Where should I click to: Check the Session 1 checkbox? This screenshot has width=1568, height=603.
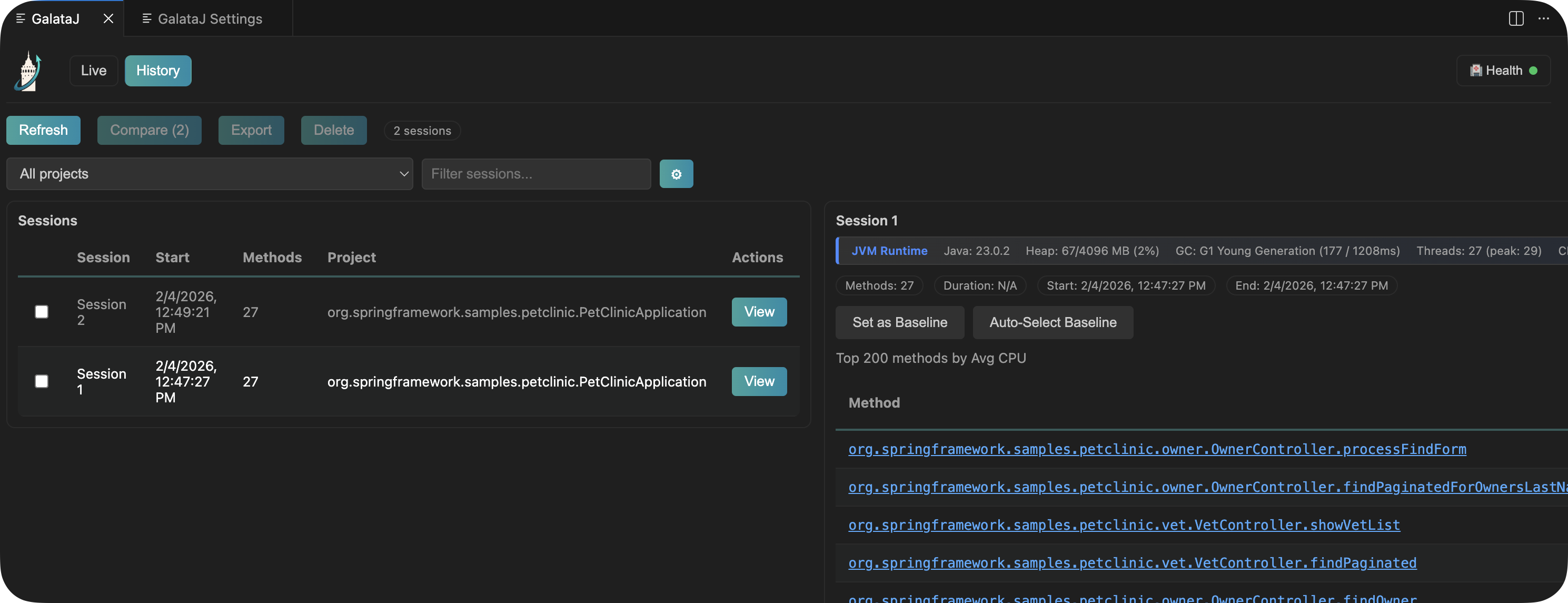[42, 381]
